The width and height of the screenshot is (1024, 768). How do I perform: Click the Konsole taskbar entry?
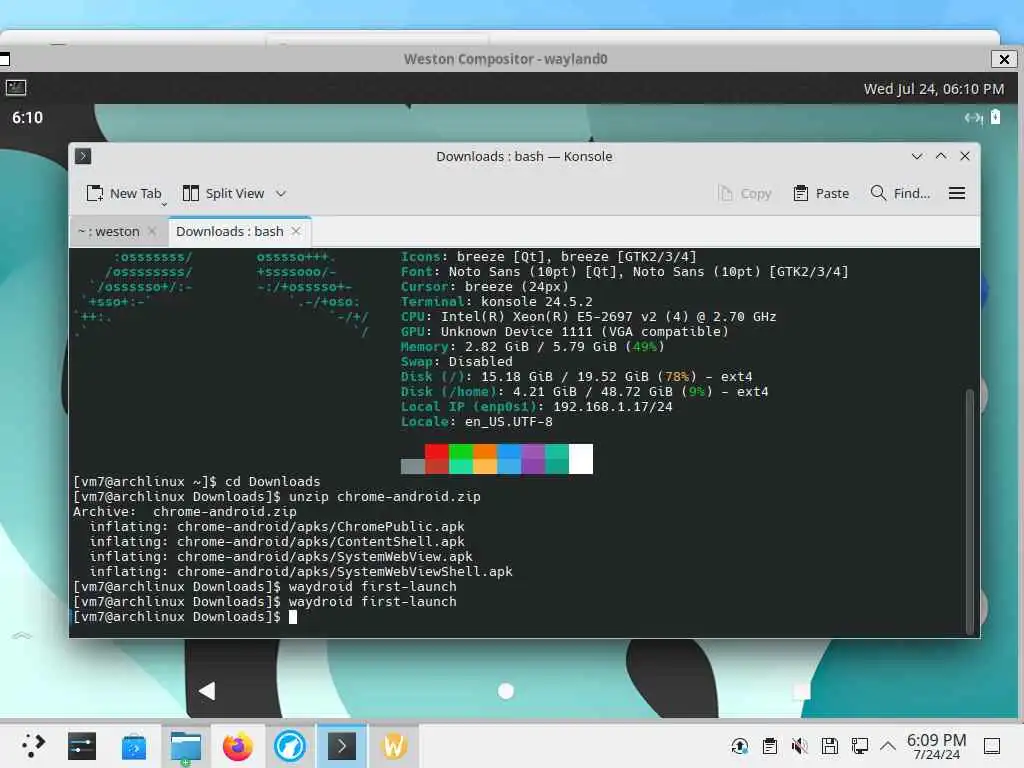pos(342,746)
